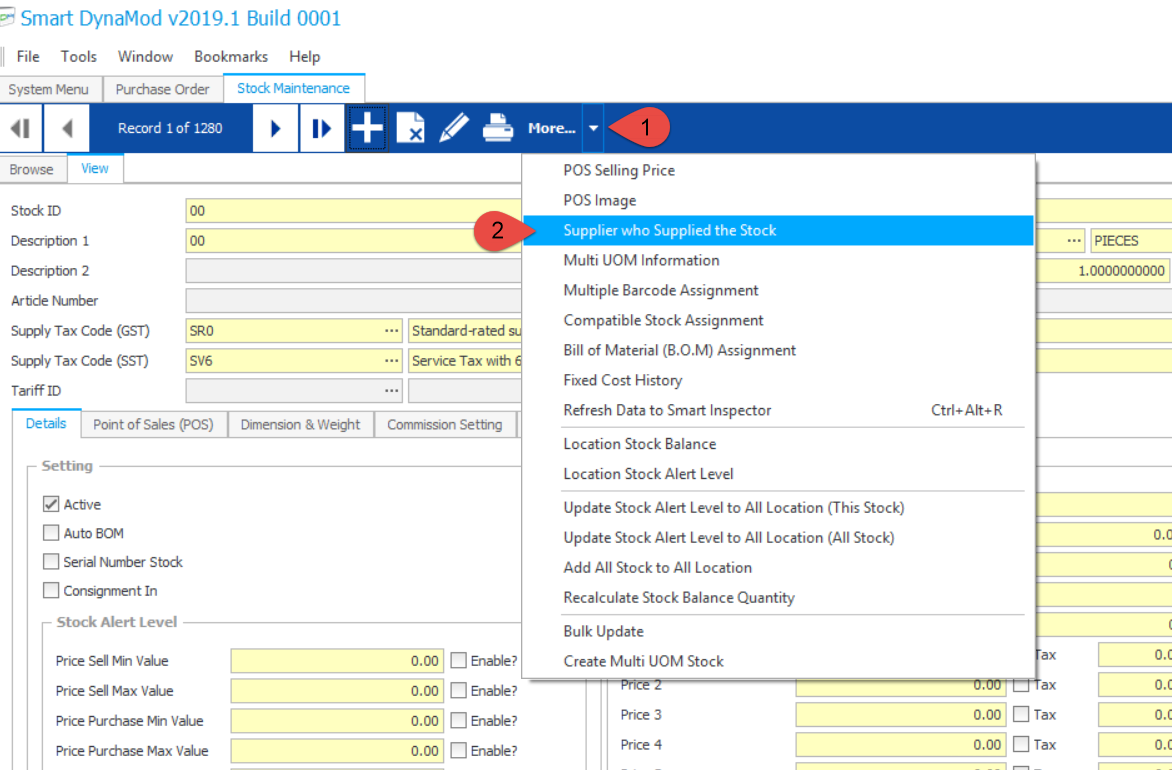
Task: Open Point of Sales (POS) tab
Action: pos(153,425)
